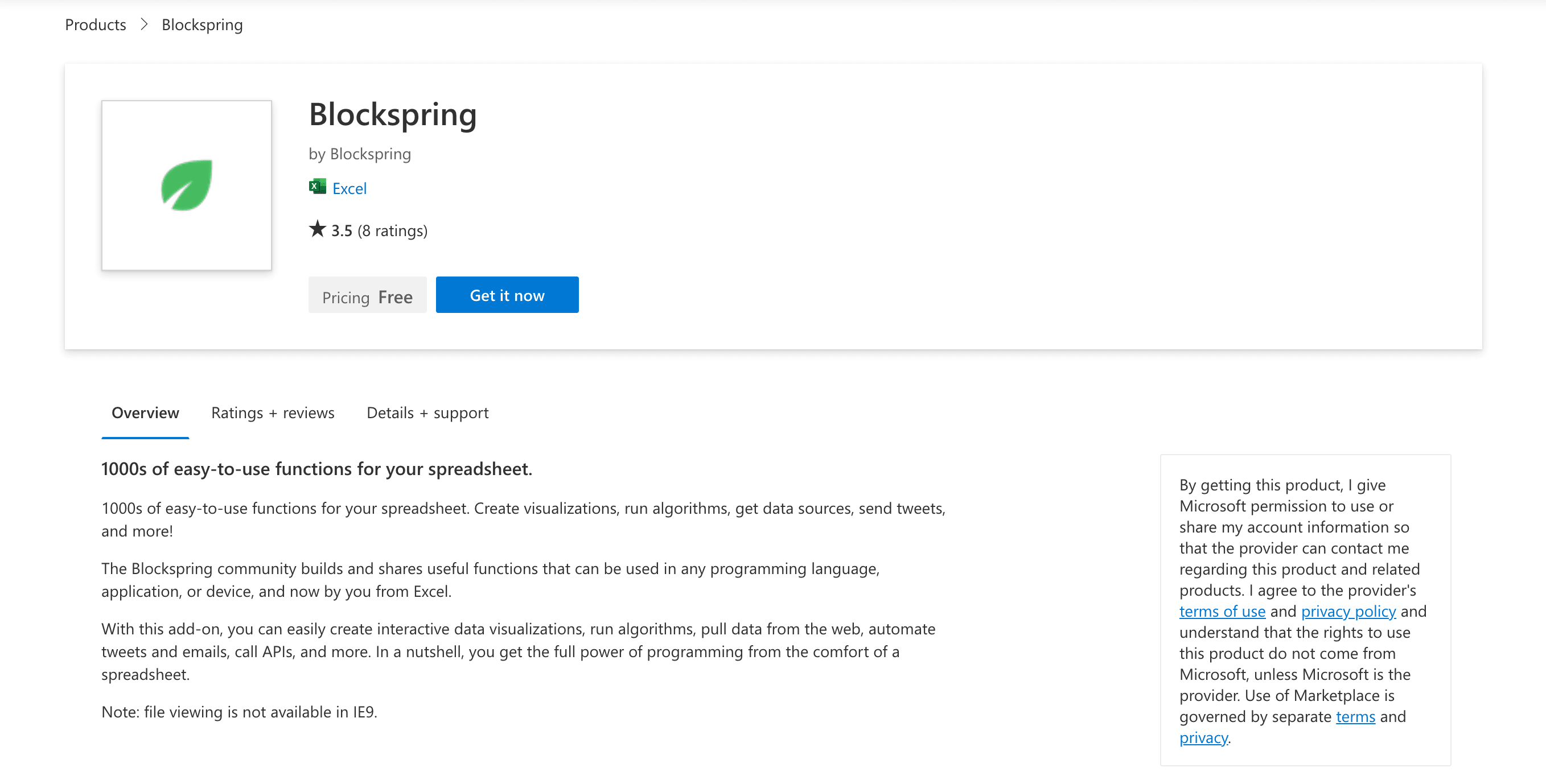Image resolution: width=1546 pixels, height=784 pixels.
Task: Open the Details + support tab
Action: [x=427, y=412]
